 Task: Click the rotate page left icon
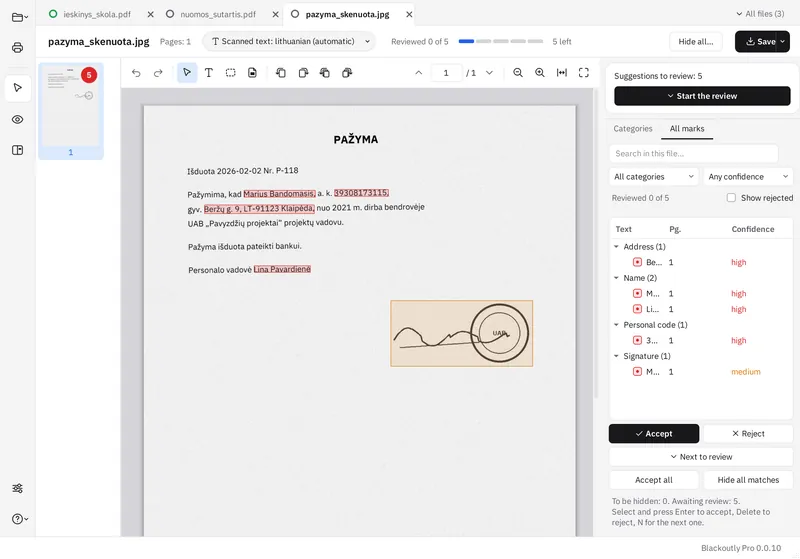tap(281, 73)
